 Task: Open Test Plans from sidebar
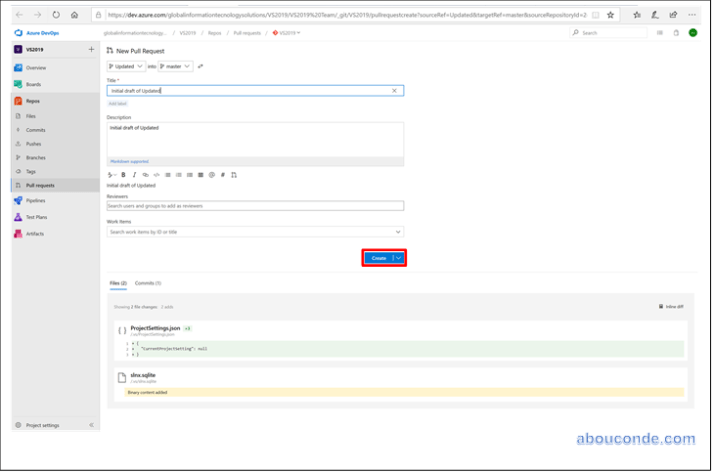tap(36, 217)
